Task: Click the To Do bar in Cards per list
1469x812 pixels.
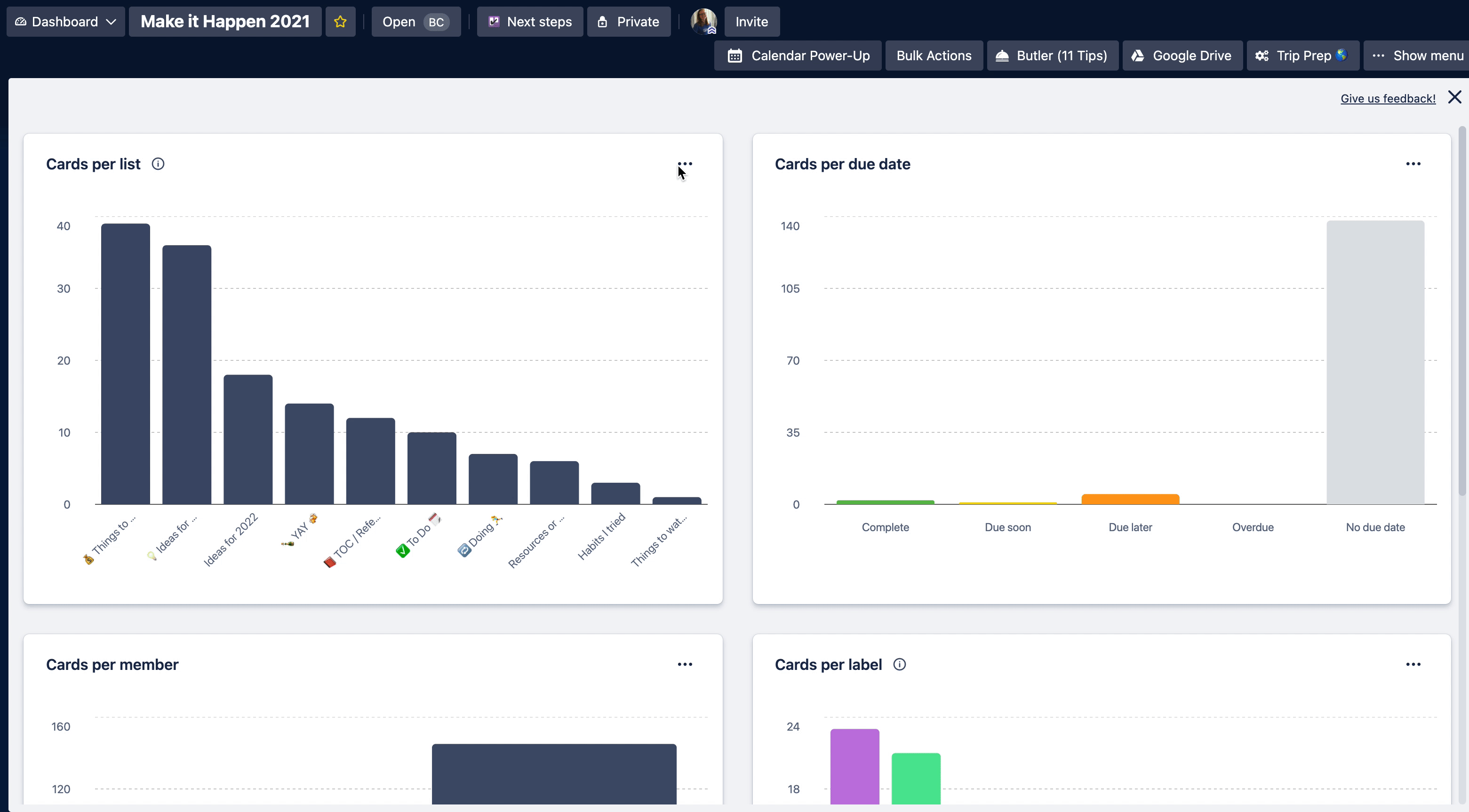Action: 431,468
